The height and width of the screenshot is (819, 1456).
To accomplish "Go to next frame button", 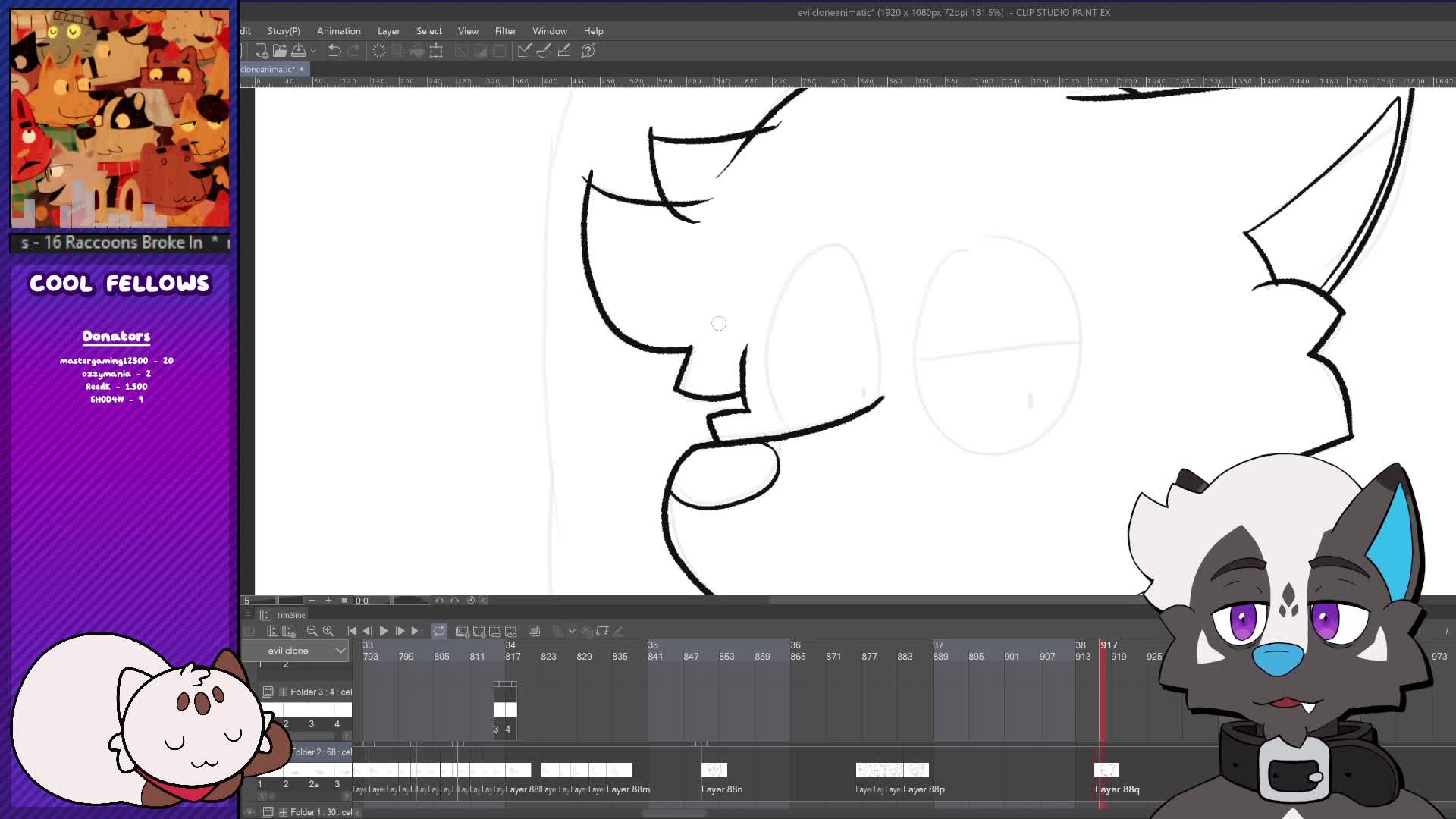I will click(x=400, y=631).
